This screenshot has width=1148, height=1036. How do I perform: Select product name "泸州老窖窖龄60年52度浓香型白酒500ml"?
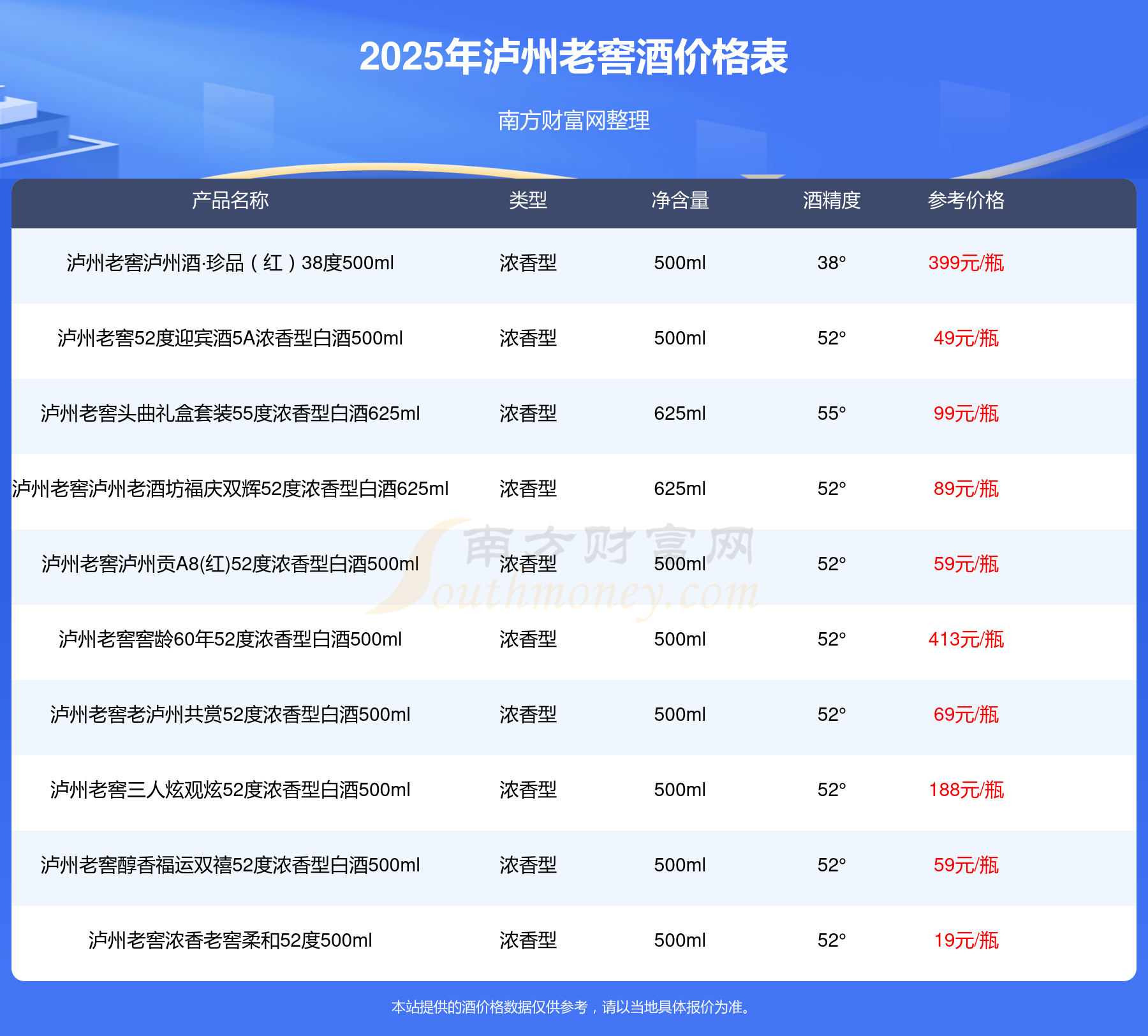click(x=230, y=639)
